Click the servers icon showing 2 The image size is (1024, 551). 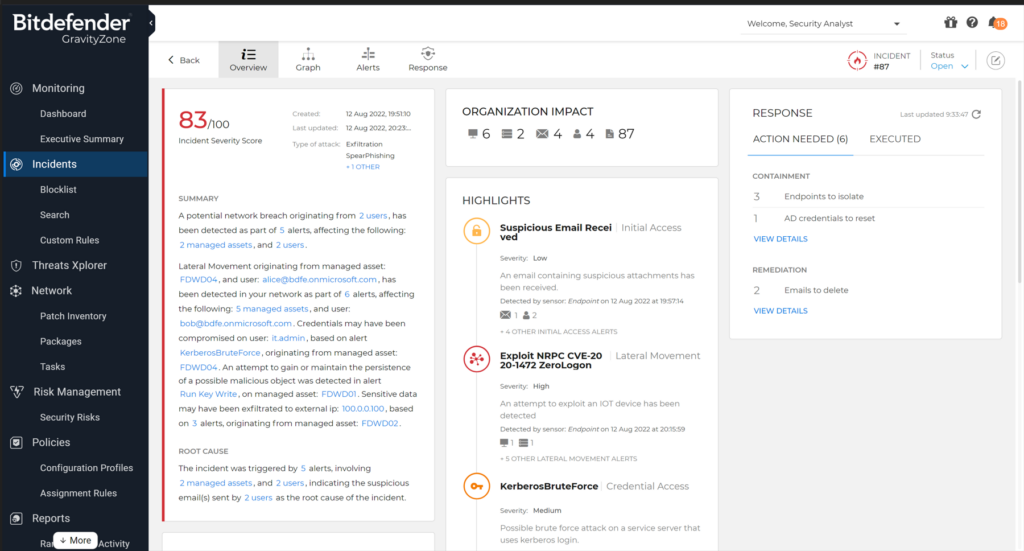point(507,134)
